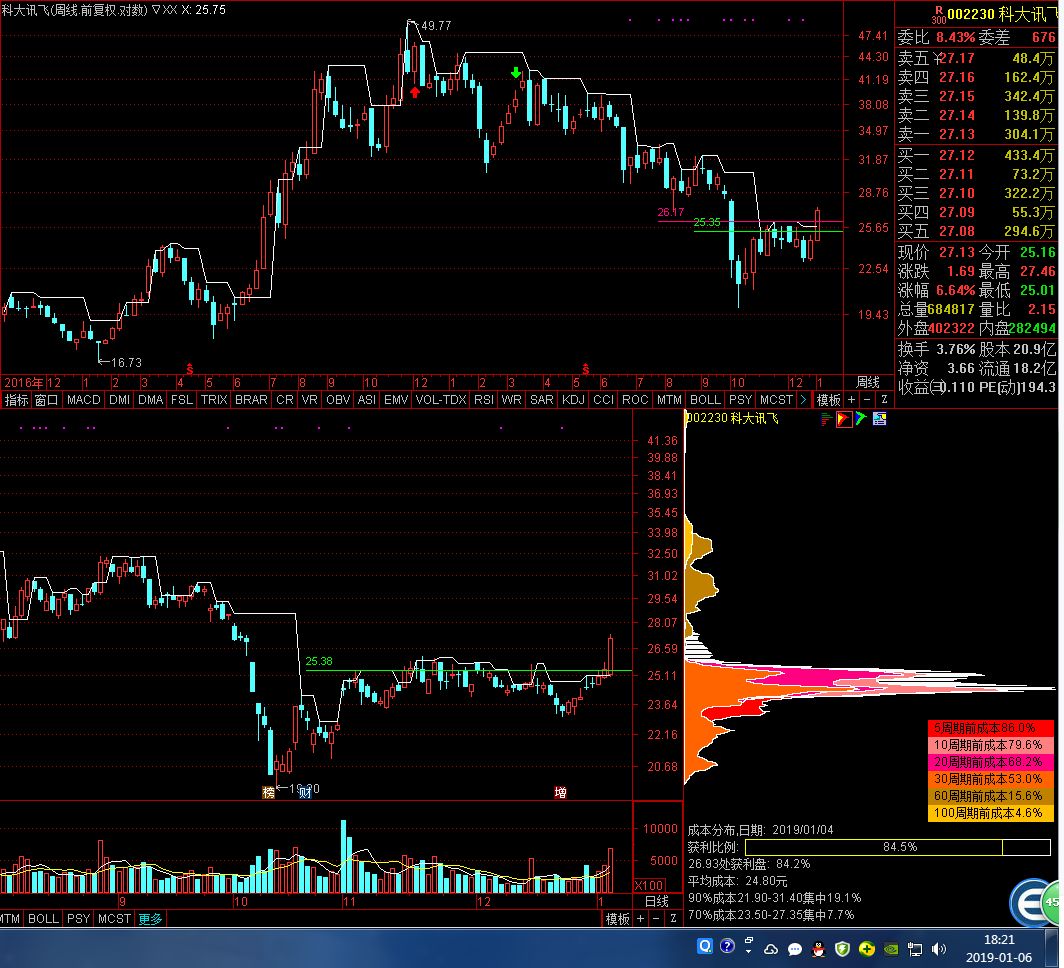The image size is (1064, 968).
Task: Select the KDJ indicator tab
Action: click(x=573, y=400)
